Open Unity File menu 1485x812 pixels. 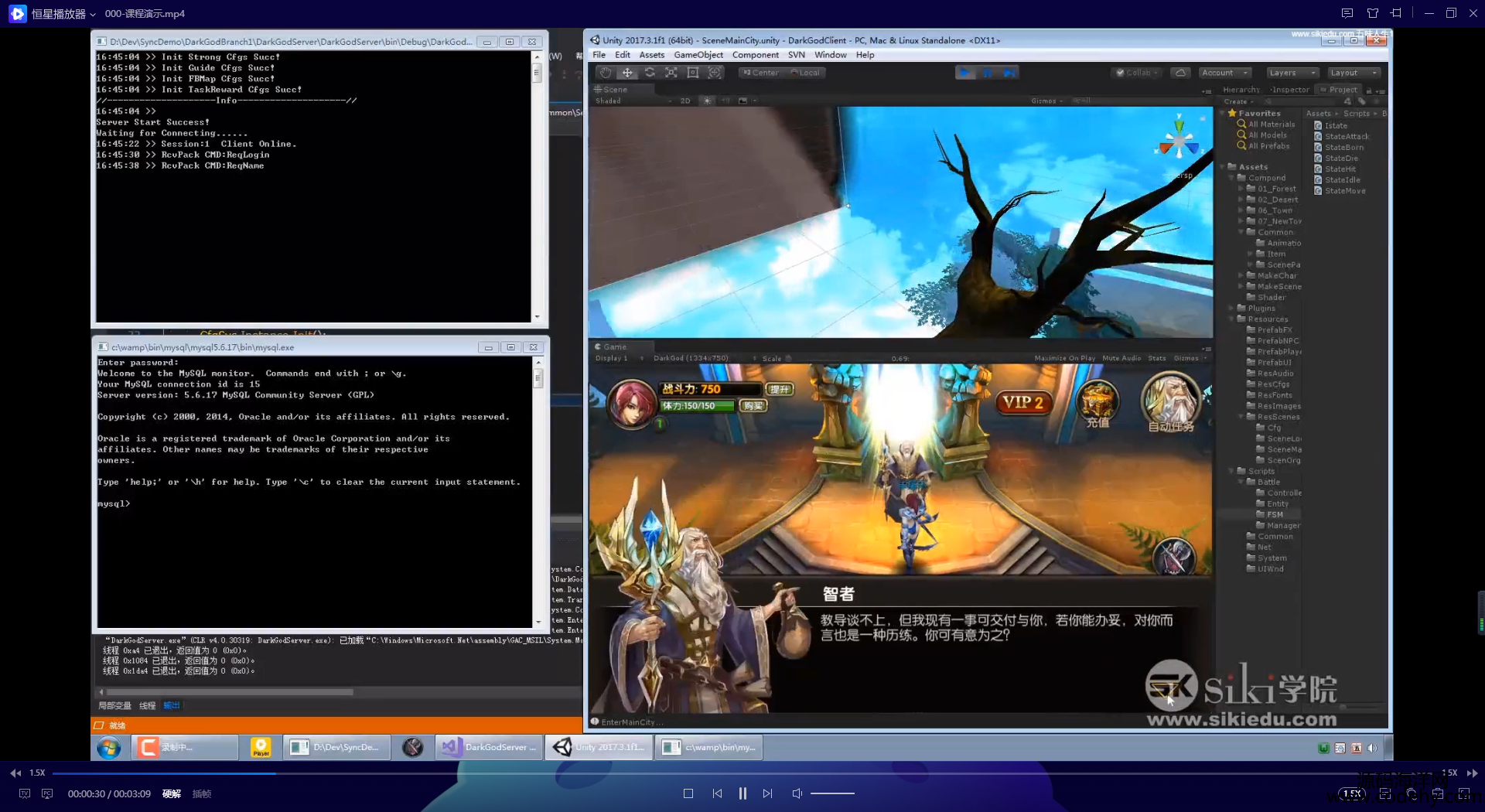pos(599,55)
